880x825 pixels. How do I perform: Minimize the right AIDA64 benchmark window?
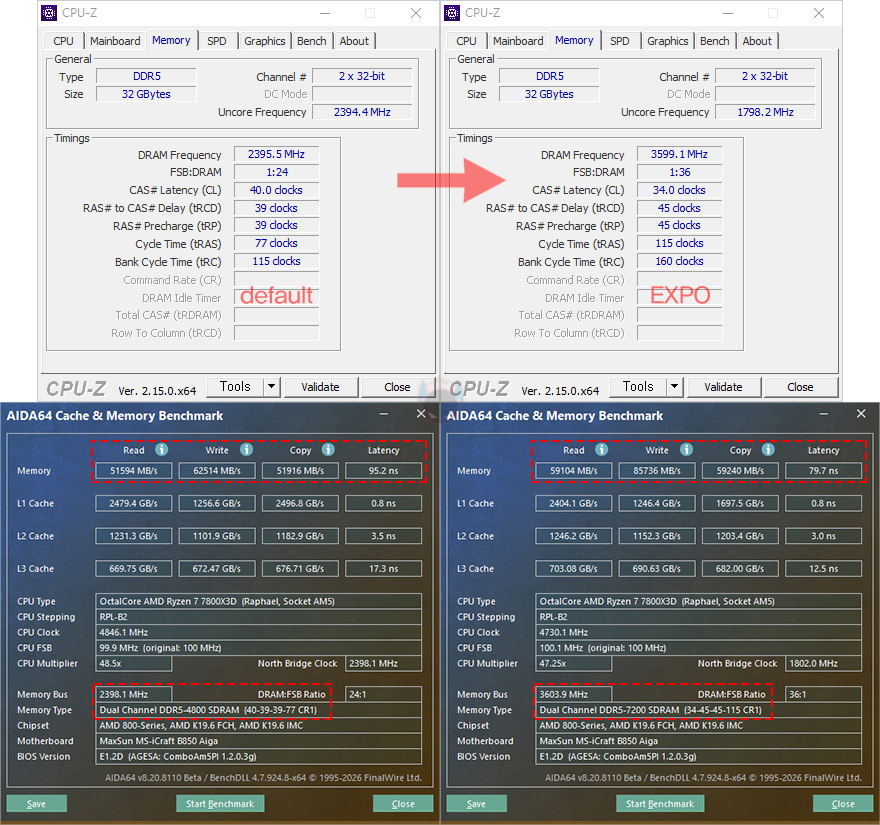(824, 414)
